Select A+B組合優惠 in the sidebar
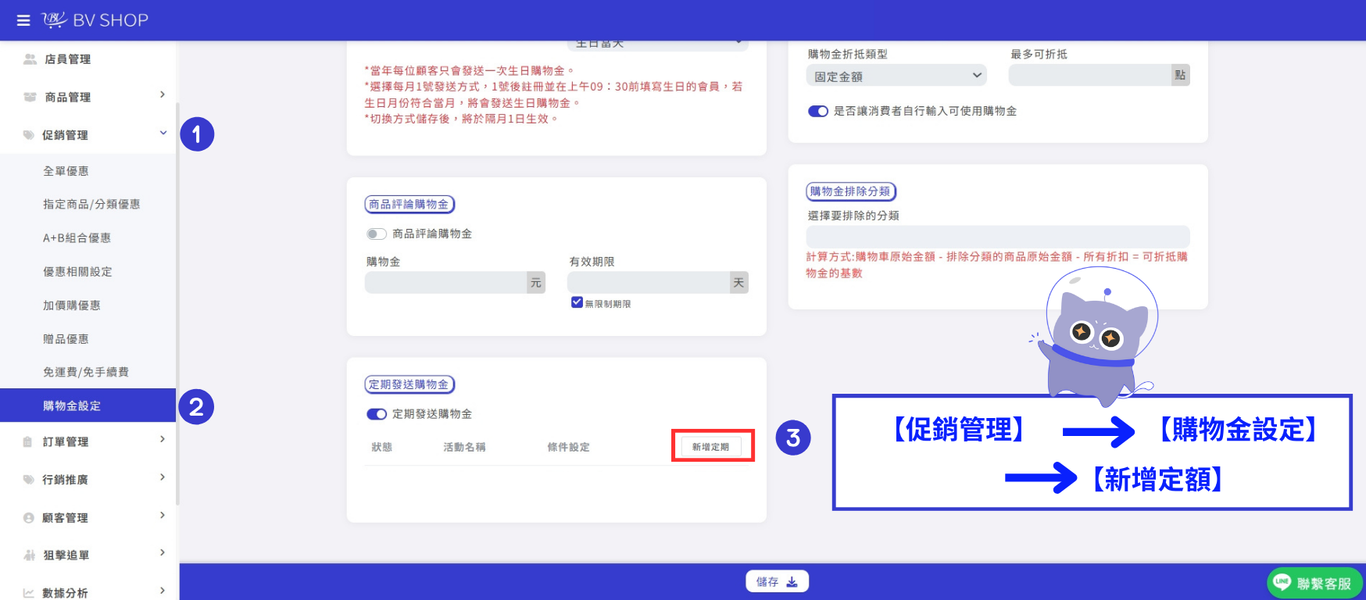1366x600 pixels. pos(77,238)
